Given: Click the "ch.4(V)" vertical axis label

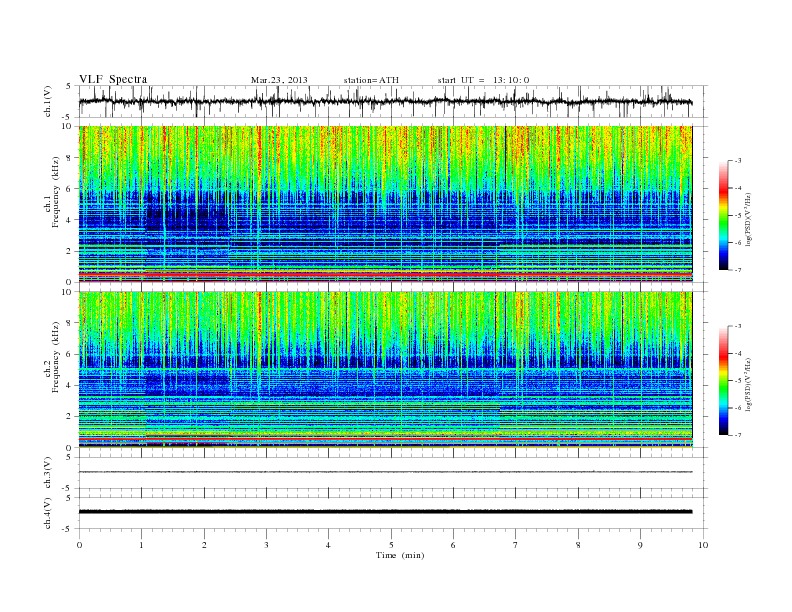Looking at the screenshot, I should [48, 514].
